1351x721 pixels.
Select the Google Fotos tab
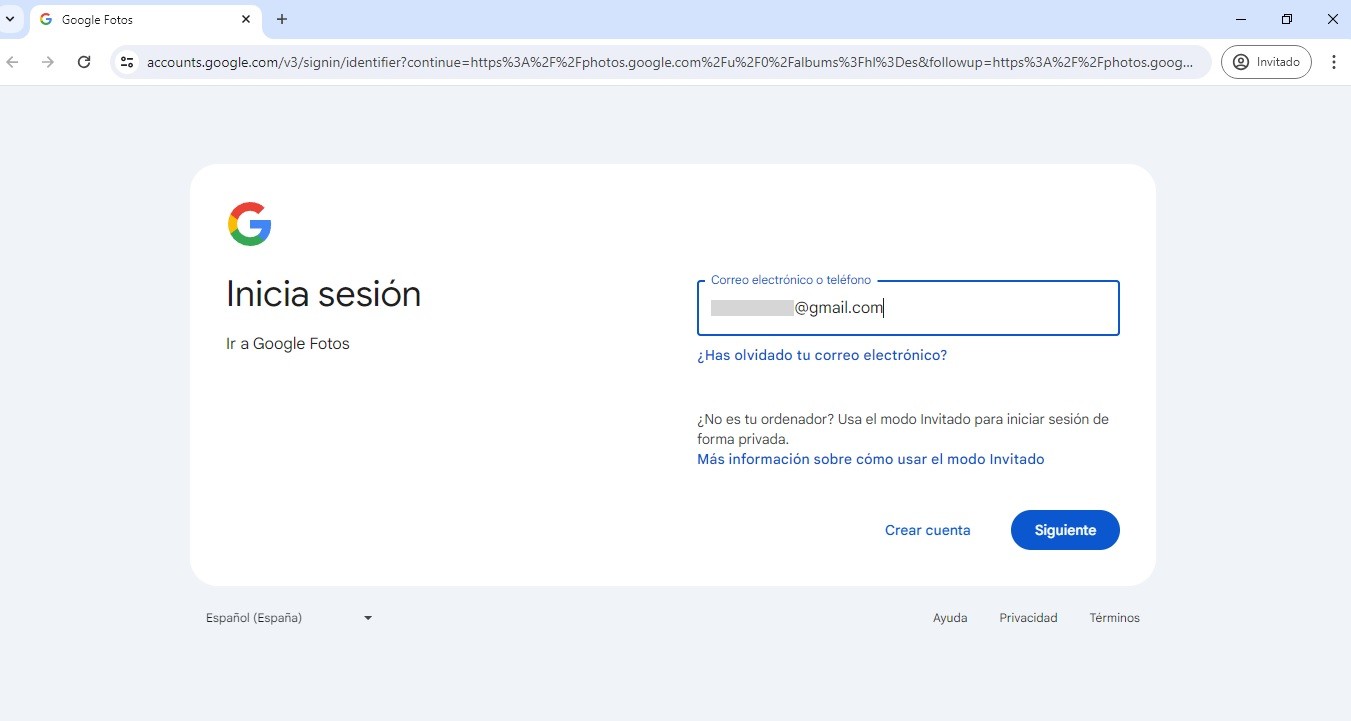click(x=144, y=19)
